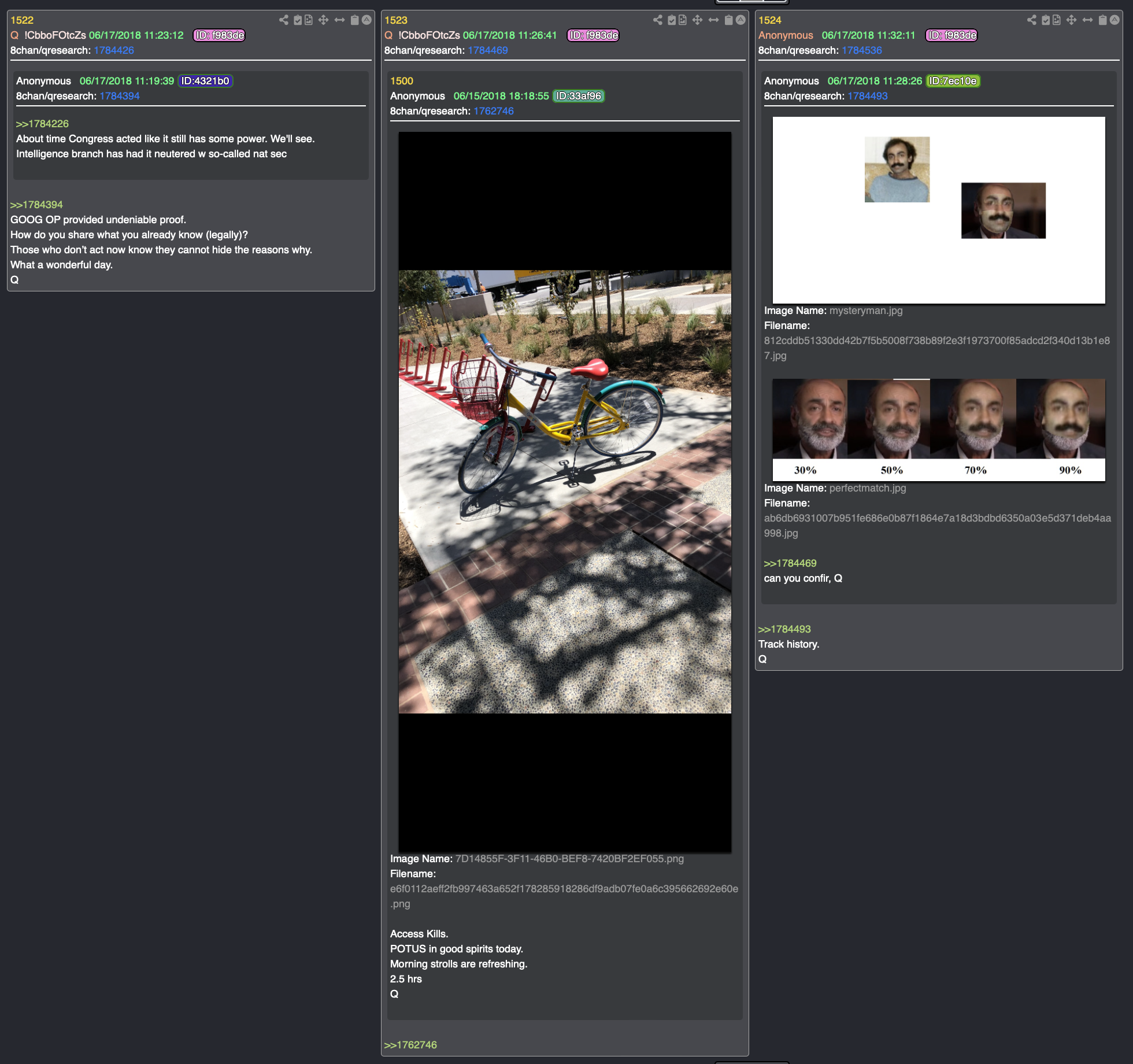Click the round A icon on post 1524
Viewport: 1133px width, 1064px height.
click(1115, 20)
